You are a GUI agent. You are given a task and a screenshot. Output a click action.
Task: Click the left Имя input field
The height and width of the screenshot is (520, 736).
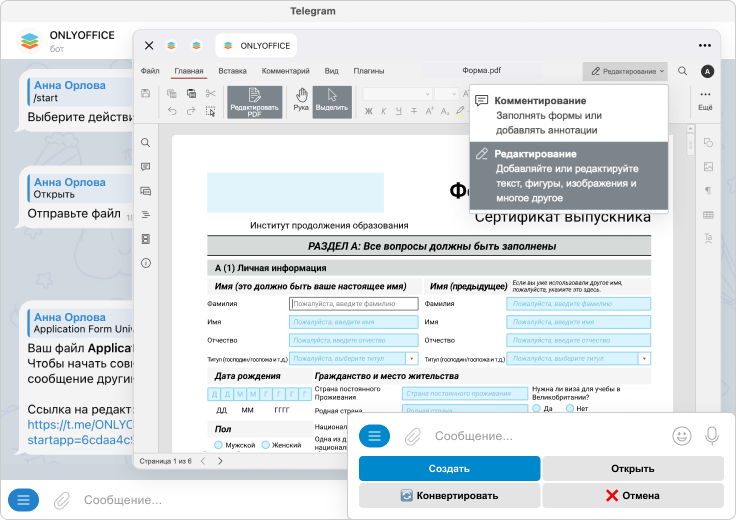354,322
